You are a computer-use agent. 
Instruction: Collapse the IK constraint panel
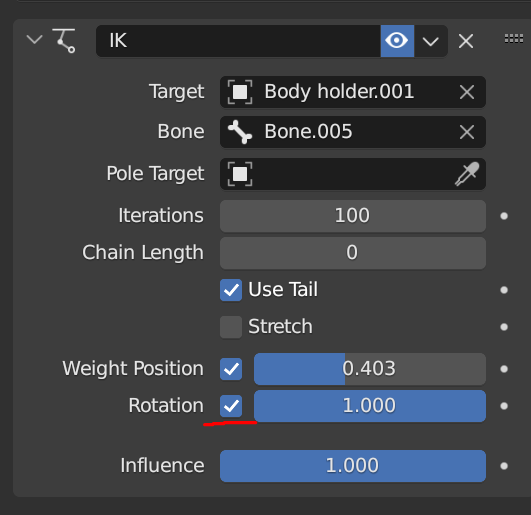click(x=35, y=40)
